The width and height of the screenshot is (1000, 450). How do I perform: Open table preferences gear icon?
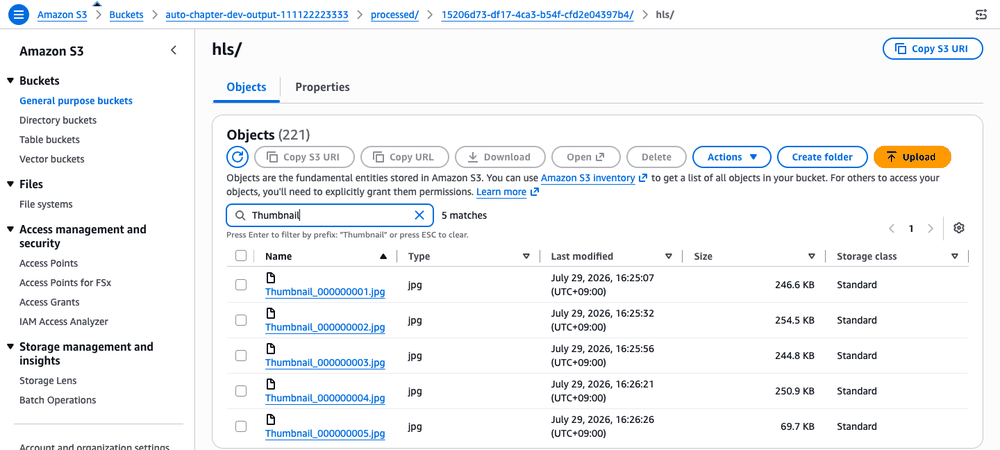[x=959, y=228]
